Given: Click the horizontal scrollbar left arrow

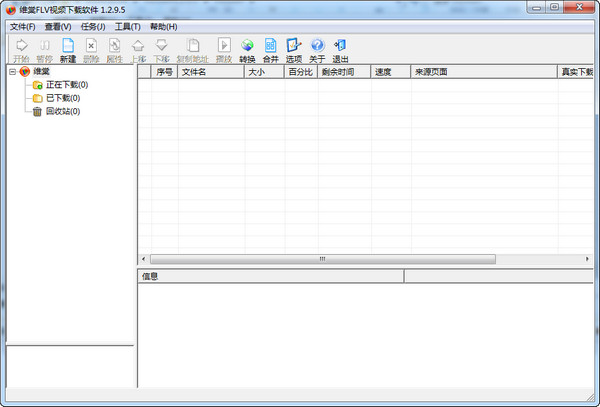Looking at the screenshot, I should [143, 259].
